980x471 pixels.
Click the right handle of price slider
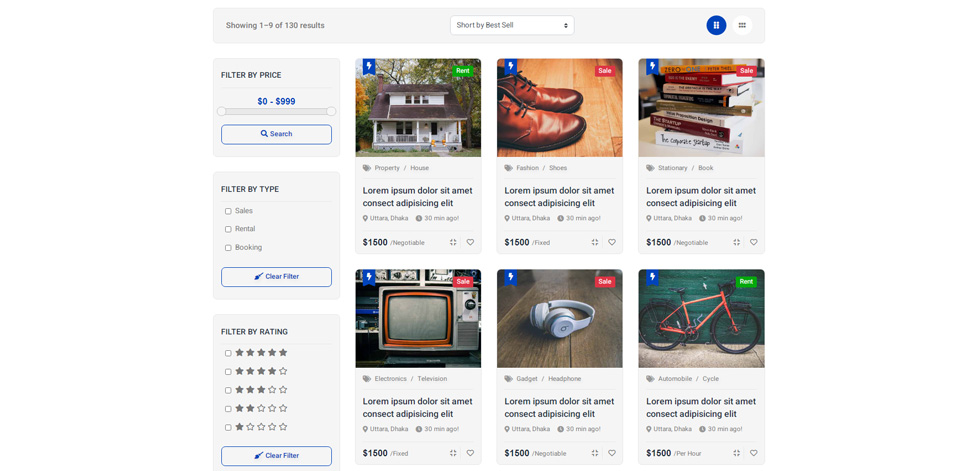331,111
